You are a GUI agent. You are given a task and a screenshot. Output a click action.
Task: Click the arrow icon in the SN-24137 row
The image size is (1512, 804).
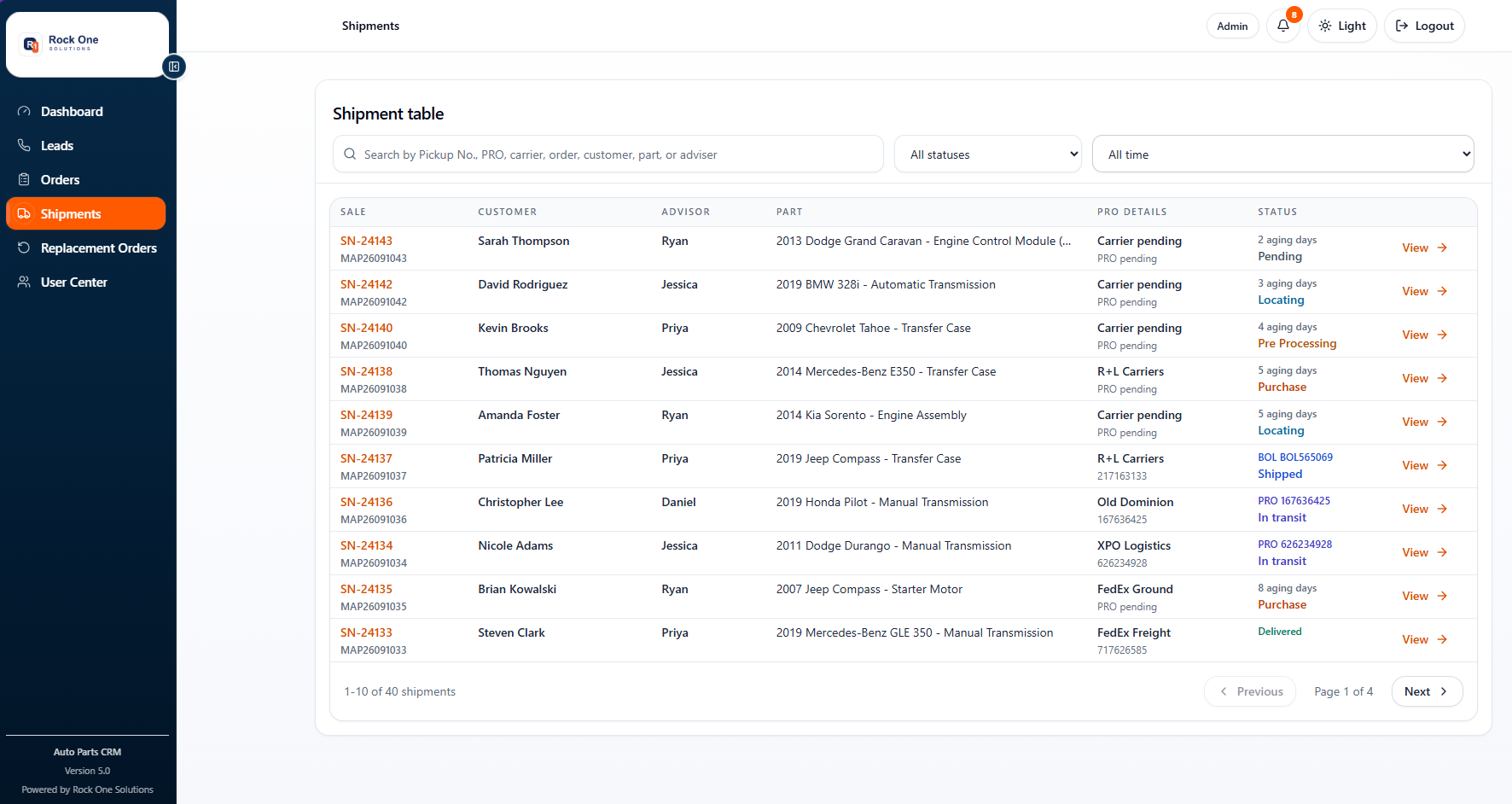(1442, 465)
